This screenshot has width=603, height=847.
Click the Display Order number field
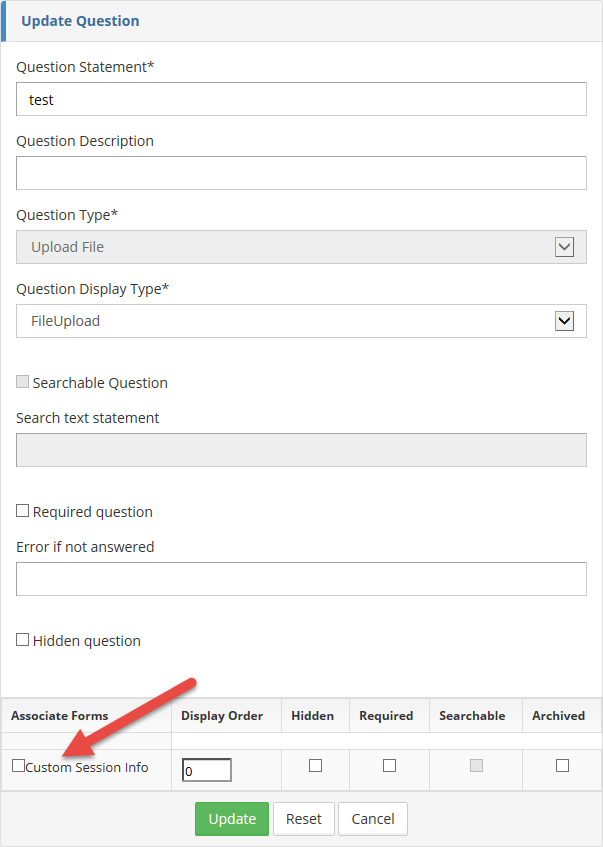pos(207,770)
